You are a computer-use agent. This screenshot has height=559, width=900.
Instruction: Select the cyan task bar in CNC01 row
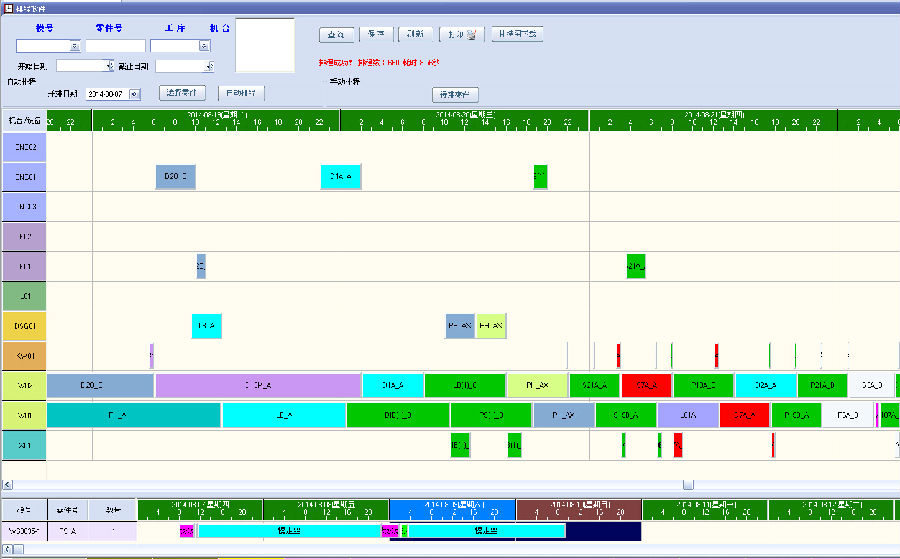coord(341,177)
